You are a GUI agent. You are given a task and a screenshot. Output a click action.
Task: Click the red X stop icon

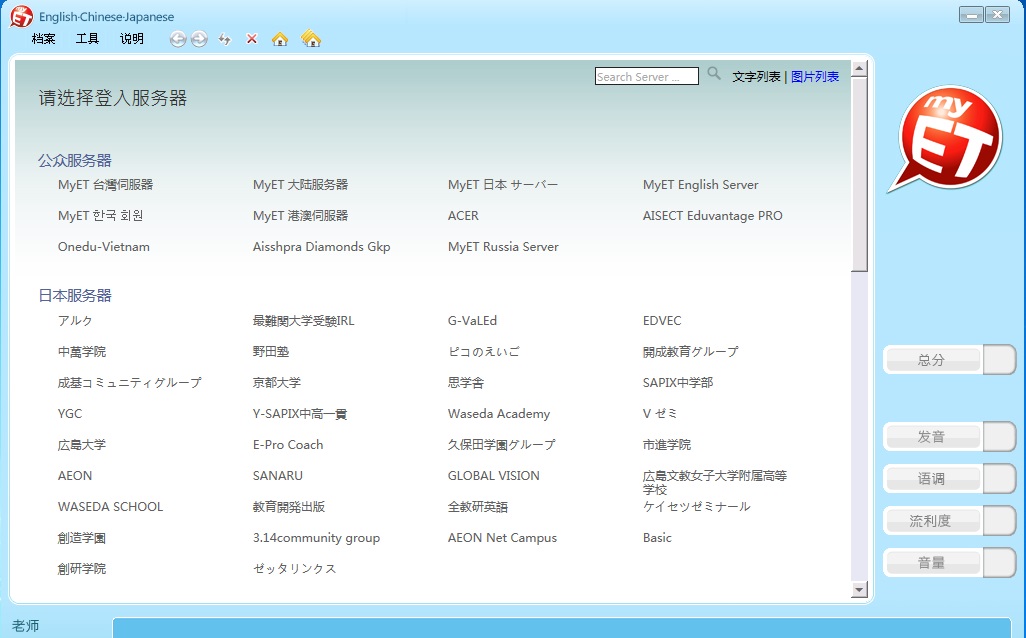[x=251, y=39]
